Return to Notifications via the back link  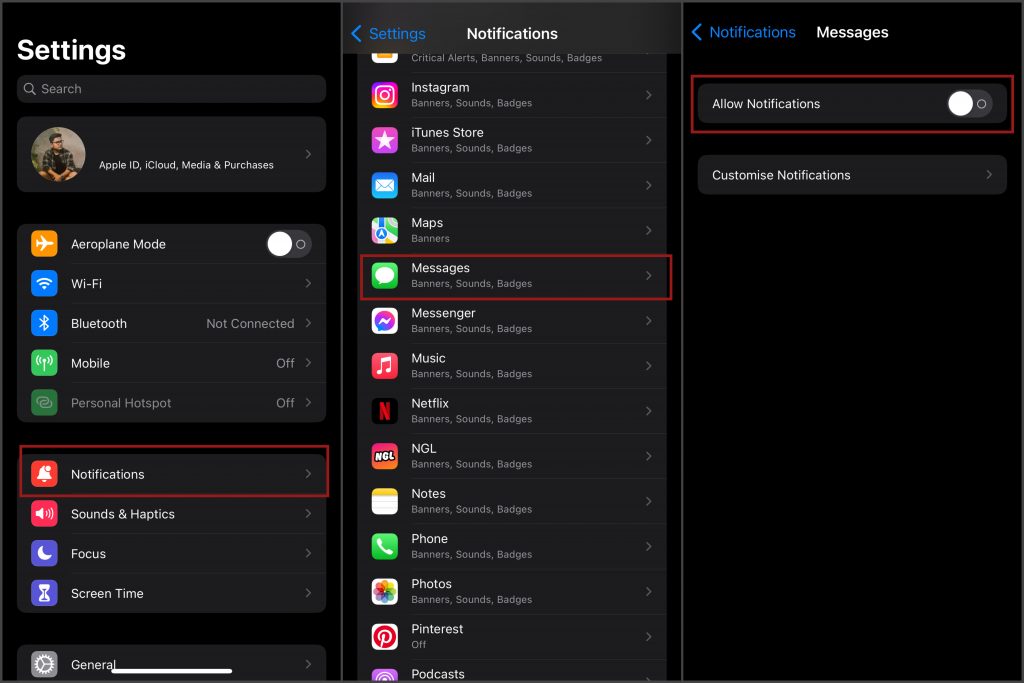coord(743,31)
